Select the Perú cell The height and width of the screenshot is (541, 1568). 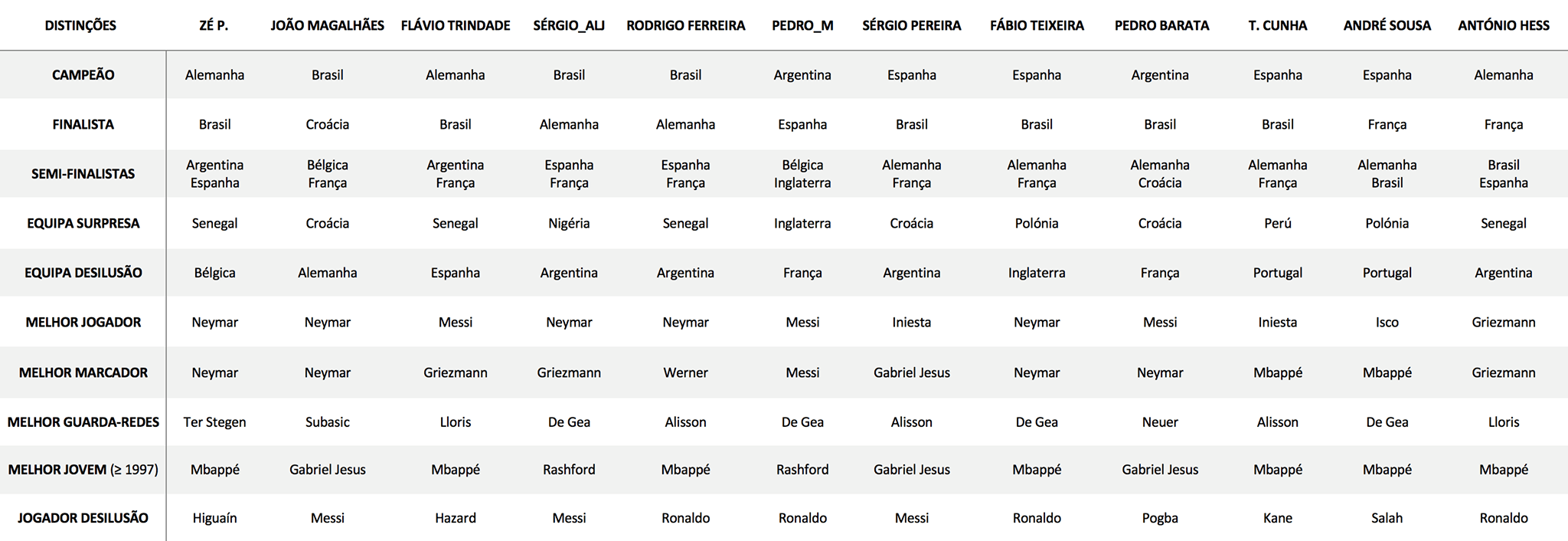(1277, 224)
